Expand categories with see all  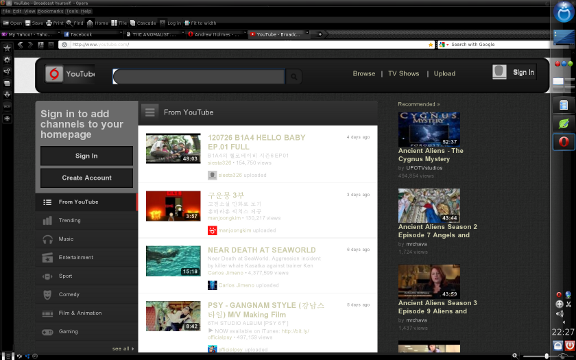click(x=123, y=348)
